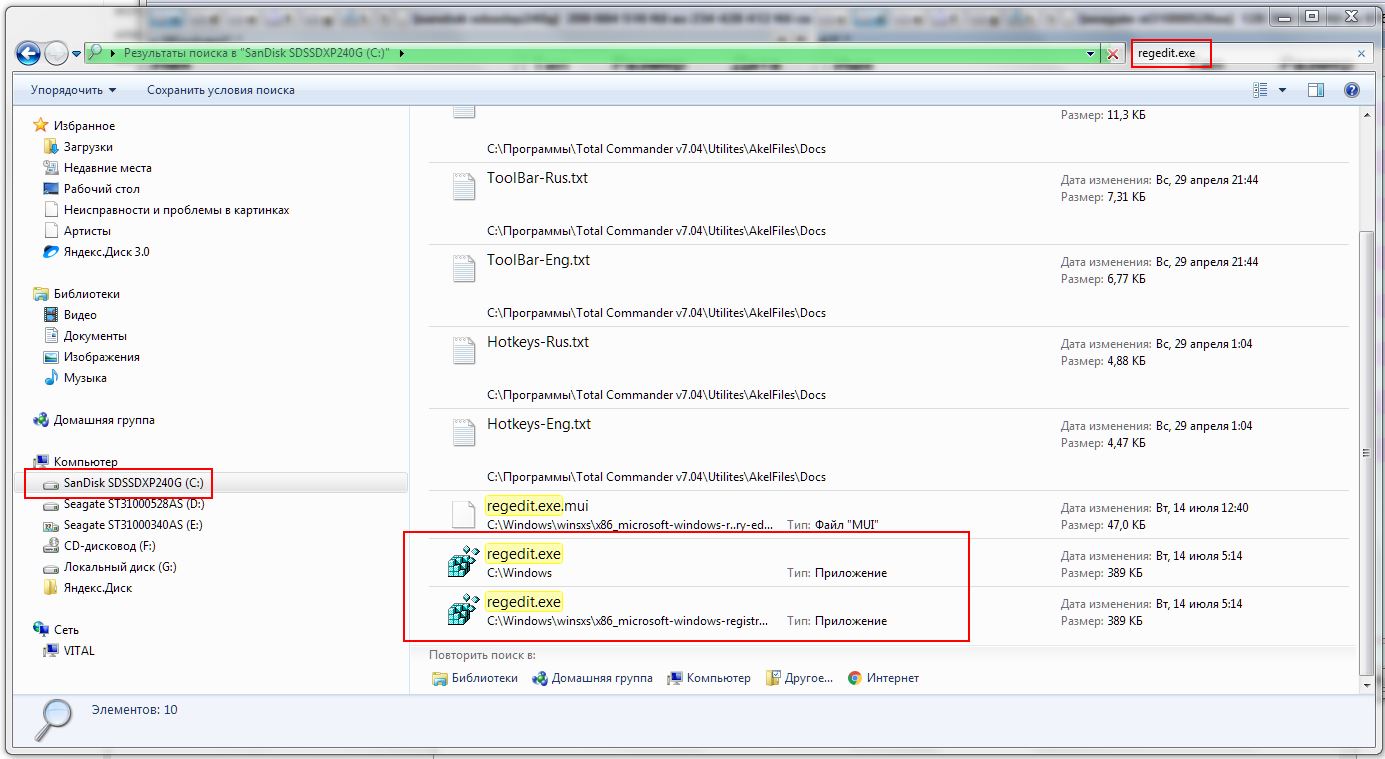The image size is (1385, 759).
Task: Click Сохранить условия поиска button
Action: click(221, 90)
